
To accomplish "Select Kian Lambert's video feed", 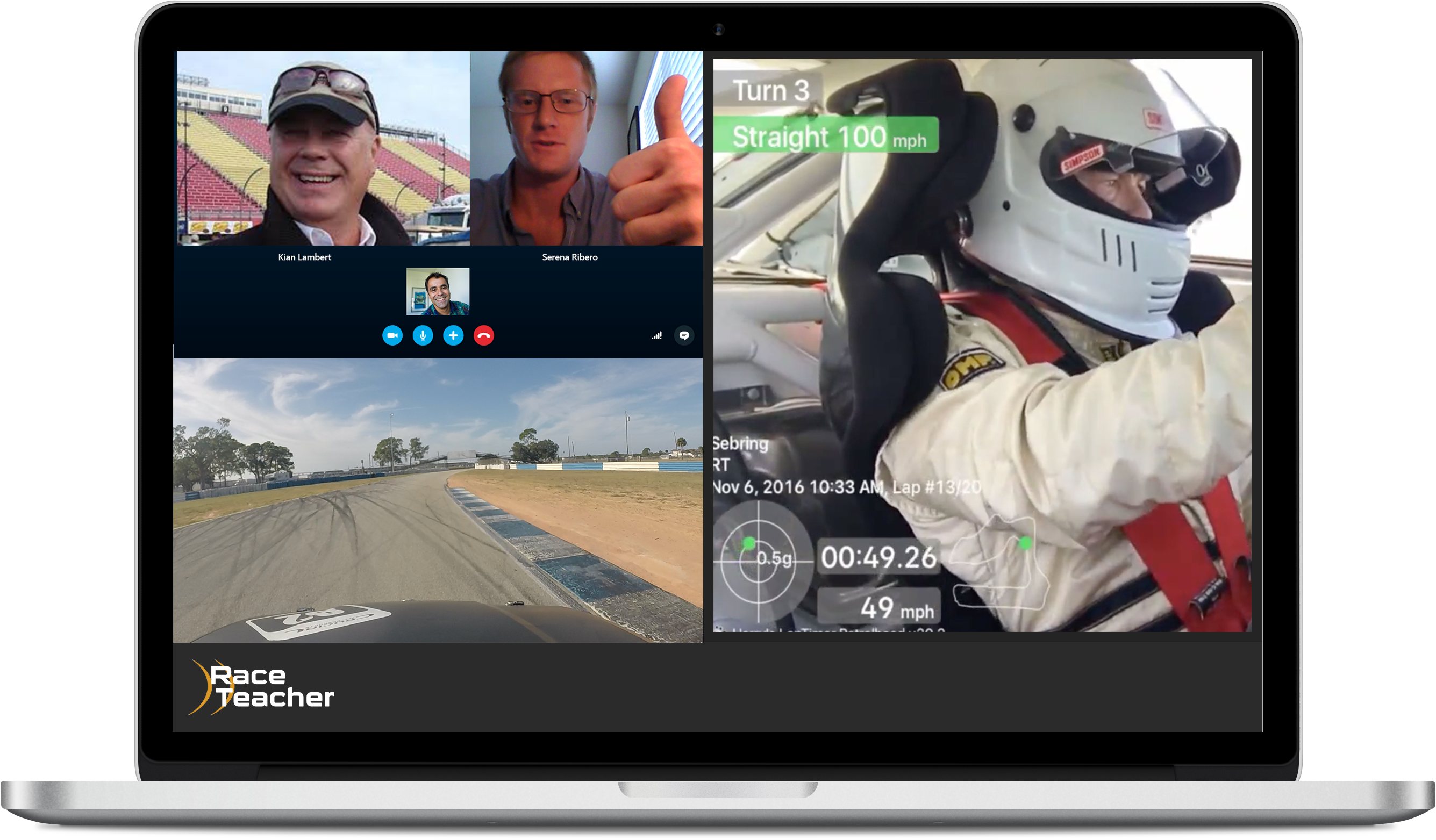I will [x=323, y=149].
